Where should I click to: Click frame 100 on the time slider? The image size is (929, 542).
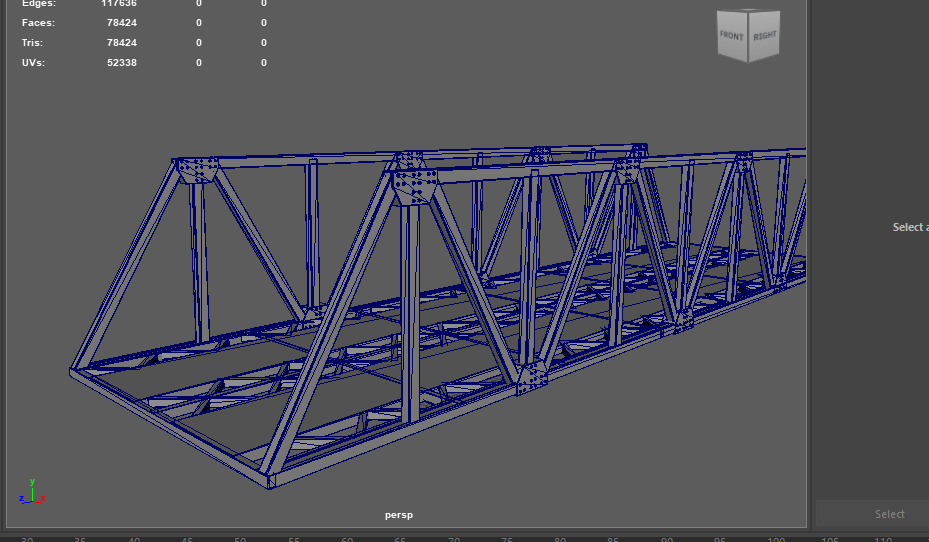pos(776,539)
